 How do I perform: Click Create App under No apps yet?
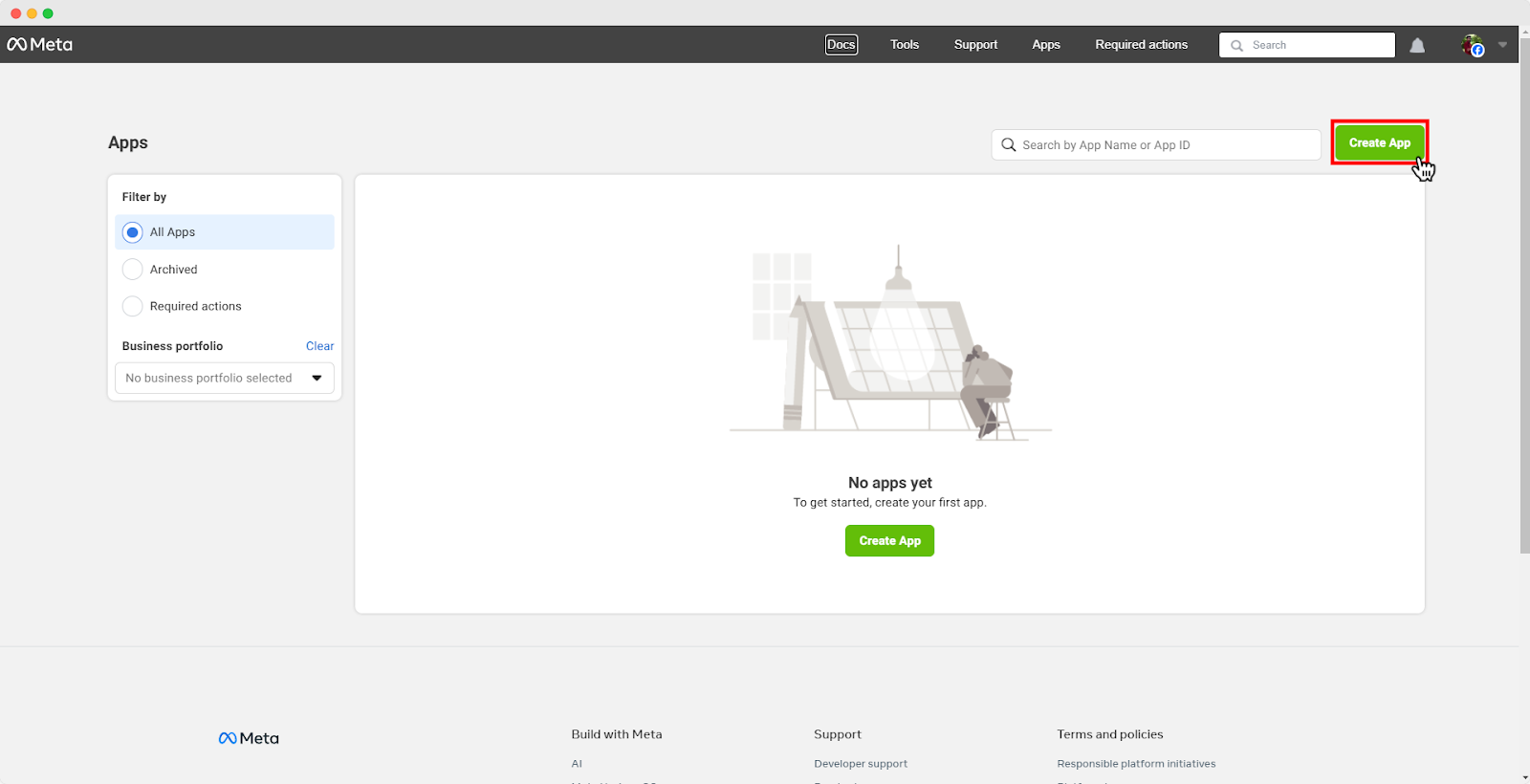pyautogui.click(x=889, y=541)
